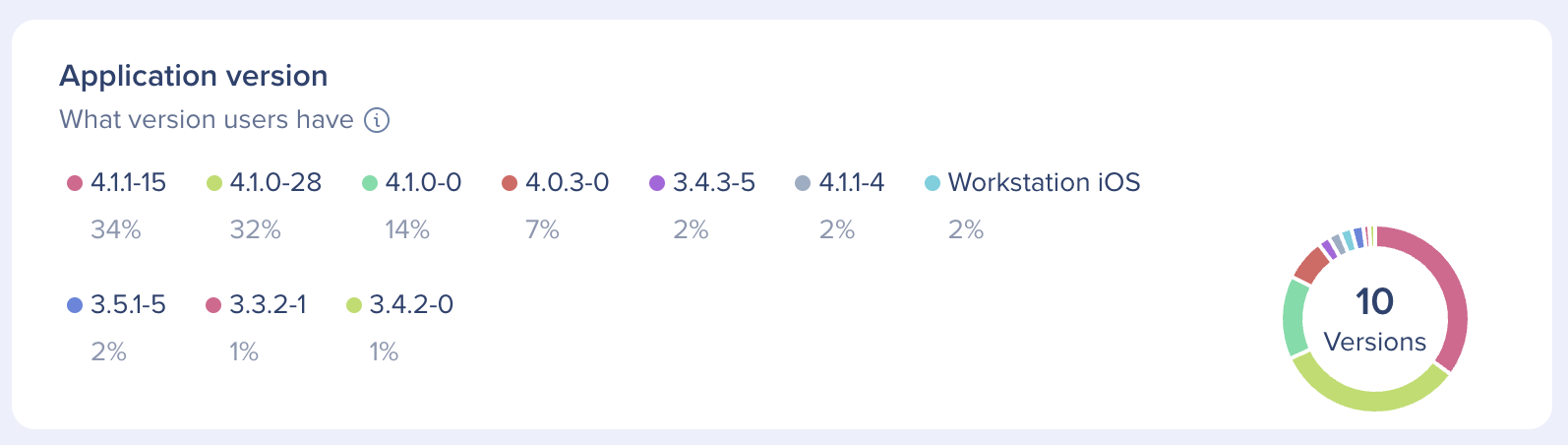
Task: Select the 4.1.1-15 version label
Action: tap(128, 183)
